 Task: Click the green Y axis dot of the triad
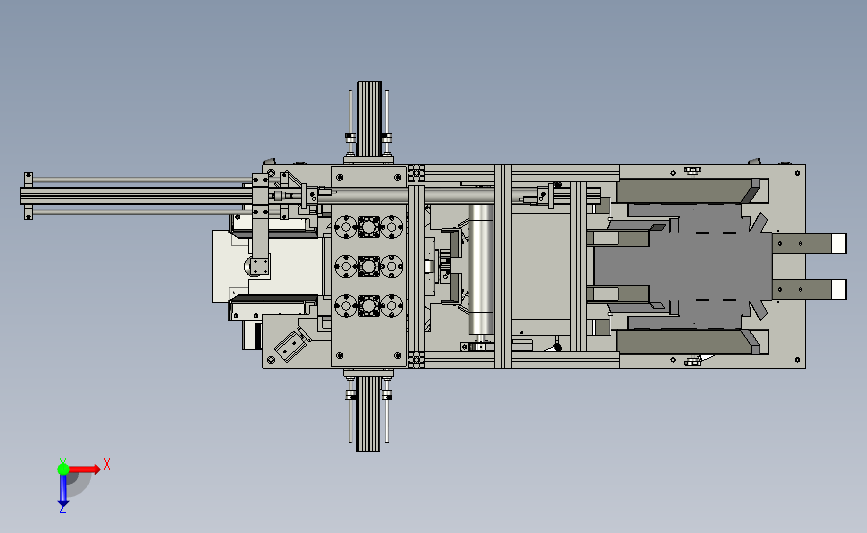point(63,469)
